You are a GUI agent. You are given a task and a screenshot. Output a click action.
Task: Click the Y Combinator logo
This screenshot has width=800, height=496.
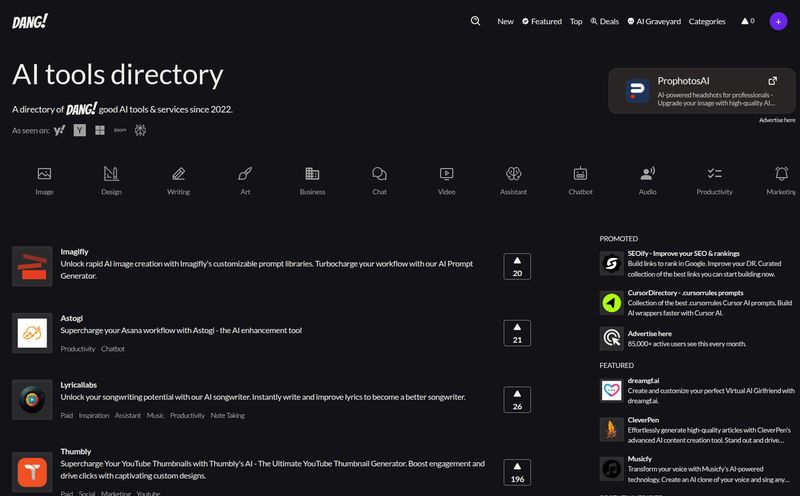[80, 130]
